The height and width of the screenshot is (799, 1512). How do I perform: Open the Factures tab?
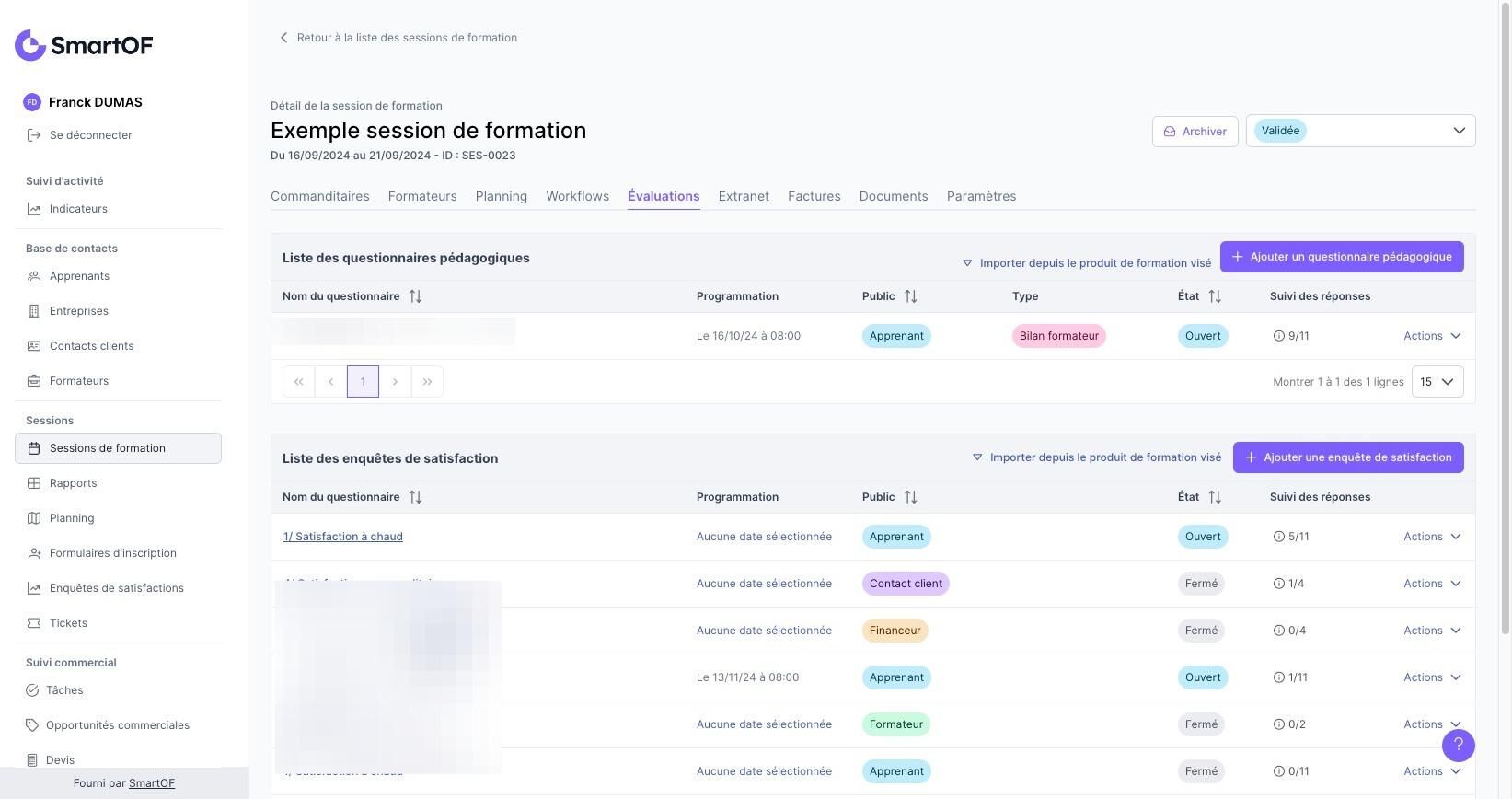pyautogui.click(x=814, y=196)
